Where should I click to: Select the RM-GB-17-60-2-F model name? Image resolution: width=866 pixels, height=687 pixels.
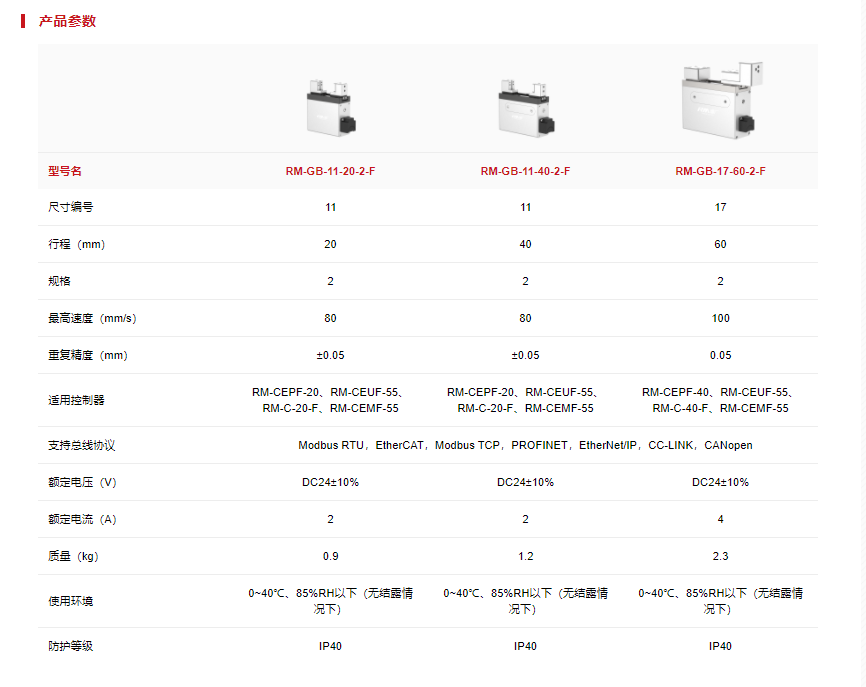720,171
